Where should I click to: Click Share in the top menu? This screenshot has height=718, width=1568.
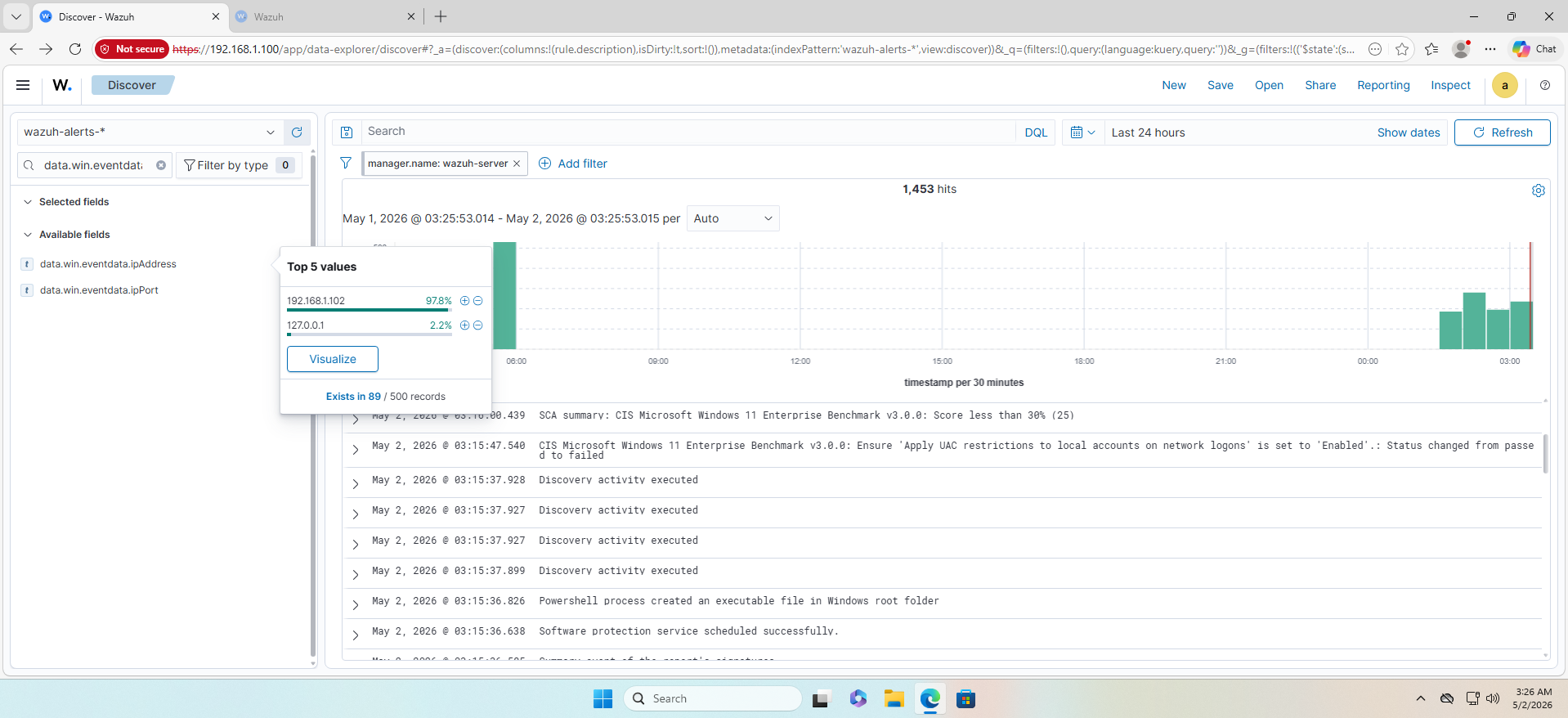pyautogui.click(x=1319, y=85)
